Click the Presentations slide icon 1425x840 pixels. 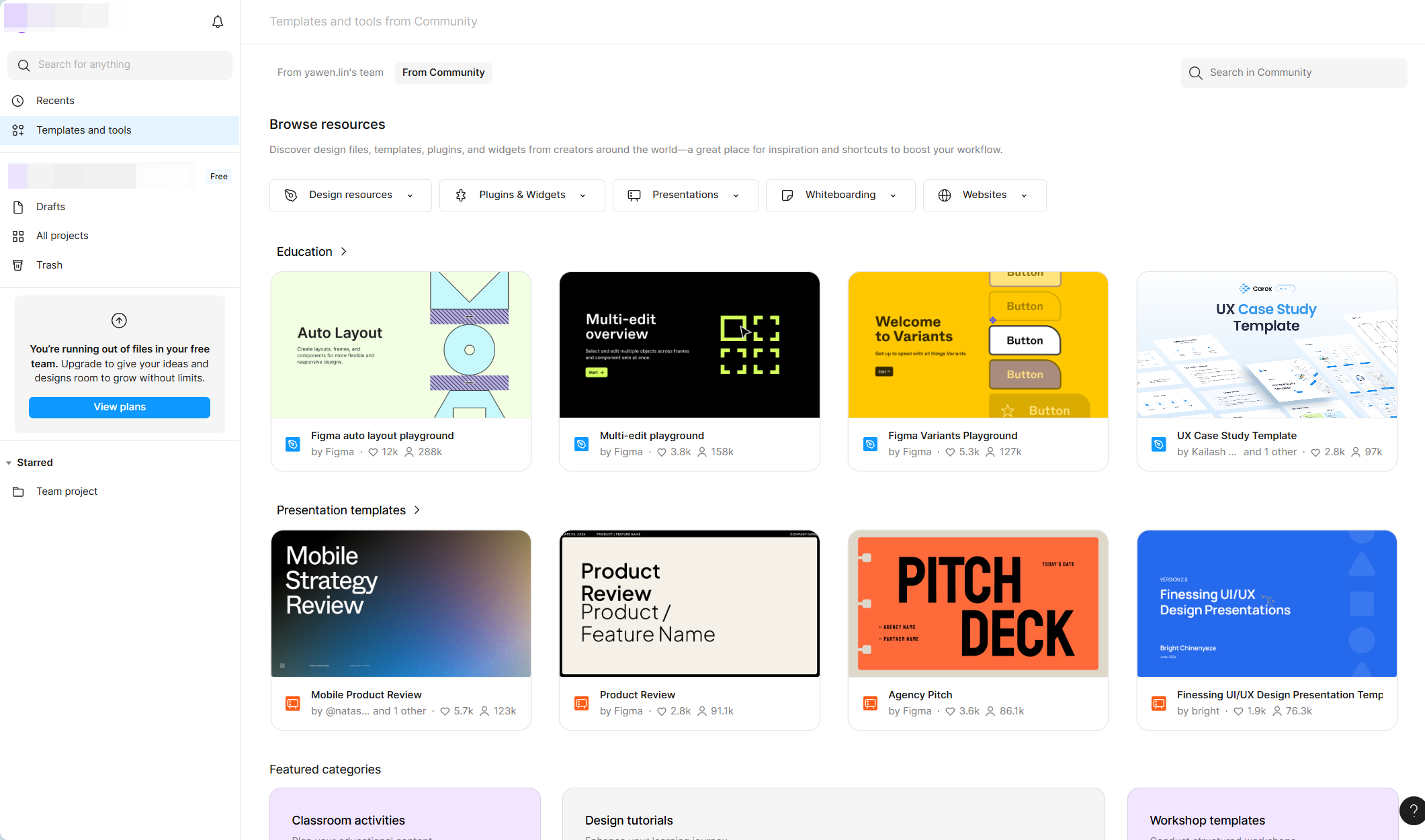tap(634, 195)
